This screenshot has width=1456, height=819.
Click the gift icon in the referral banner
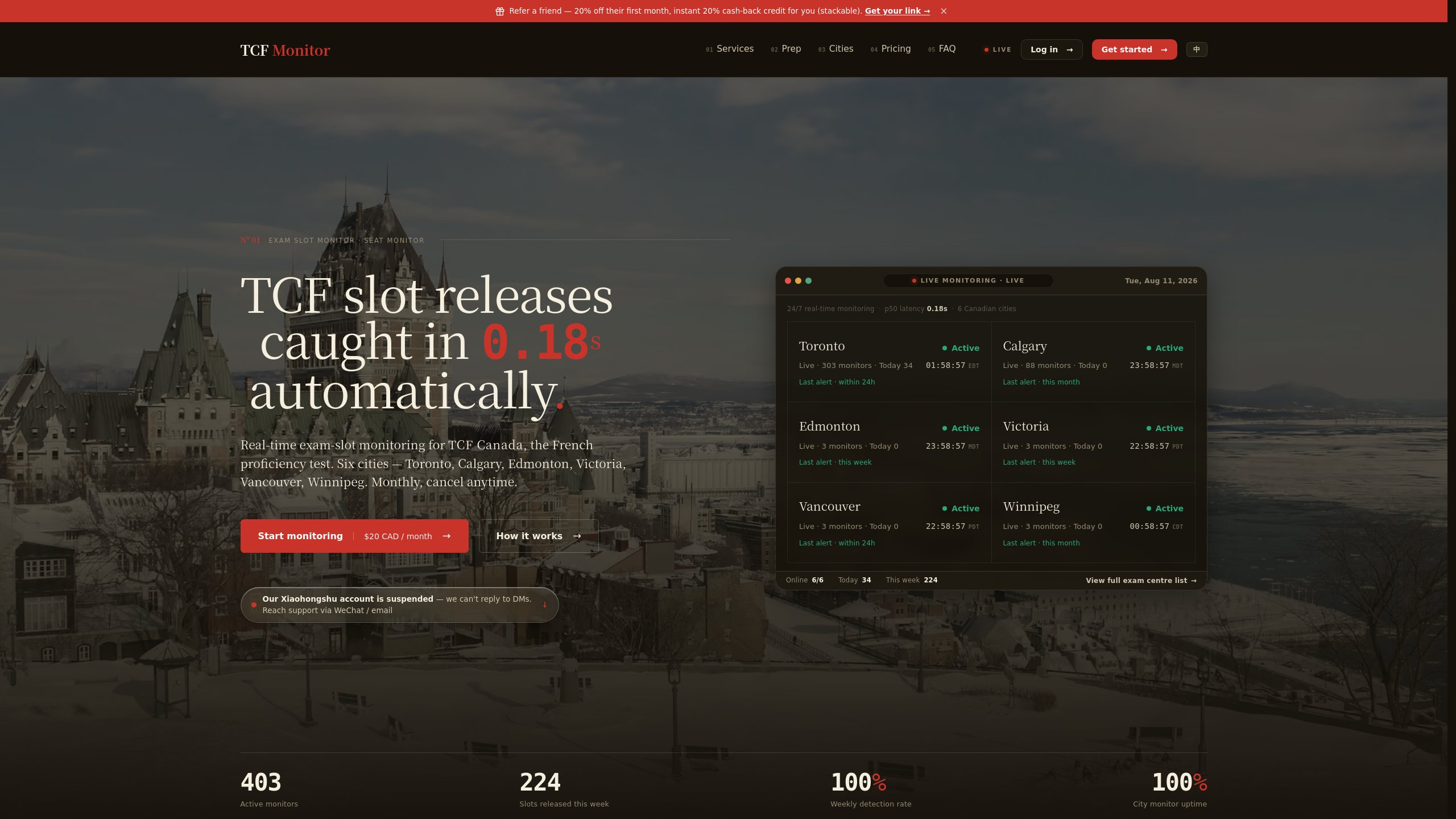pos(499,11)
